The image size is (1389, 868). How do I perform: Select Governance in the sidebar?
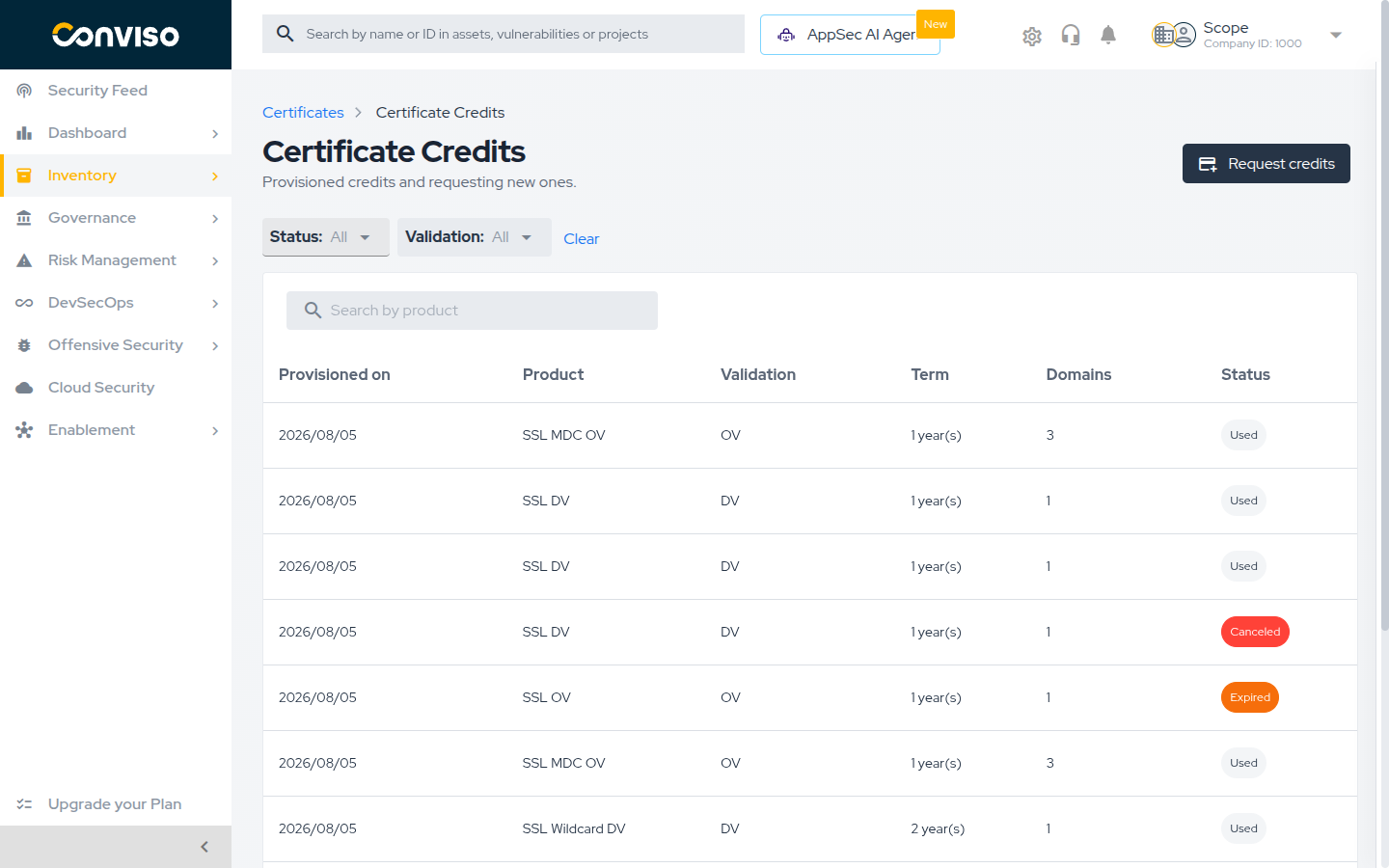pyautogui.click(x=116, y=218)
